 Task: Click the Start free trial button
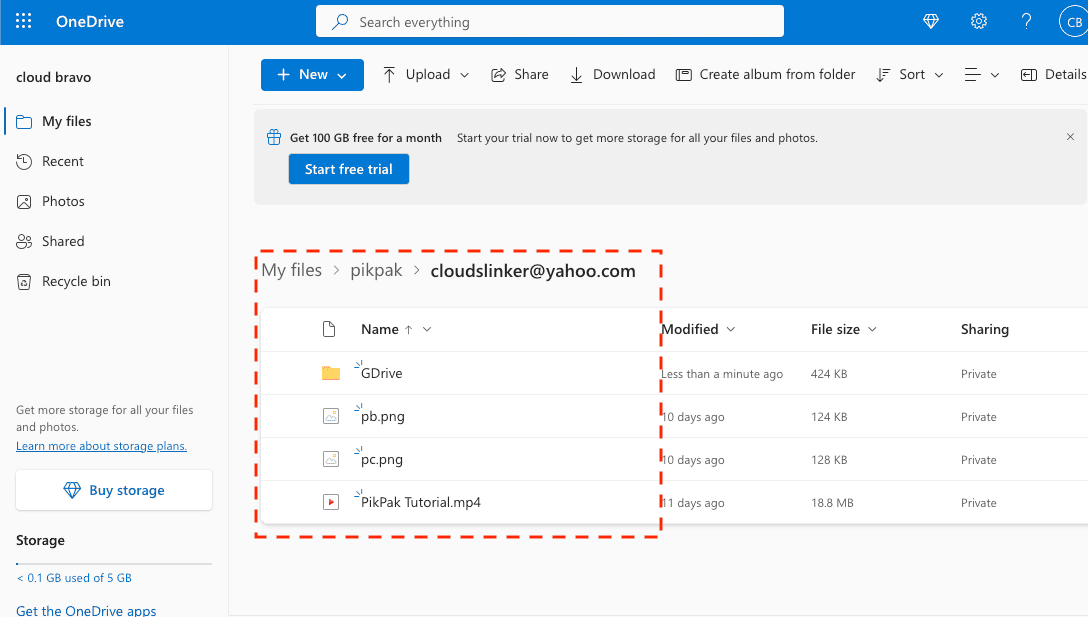[348, 169]
